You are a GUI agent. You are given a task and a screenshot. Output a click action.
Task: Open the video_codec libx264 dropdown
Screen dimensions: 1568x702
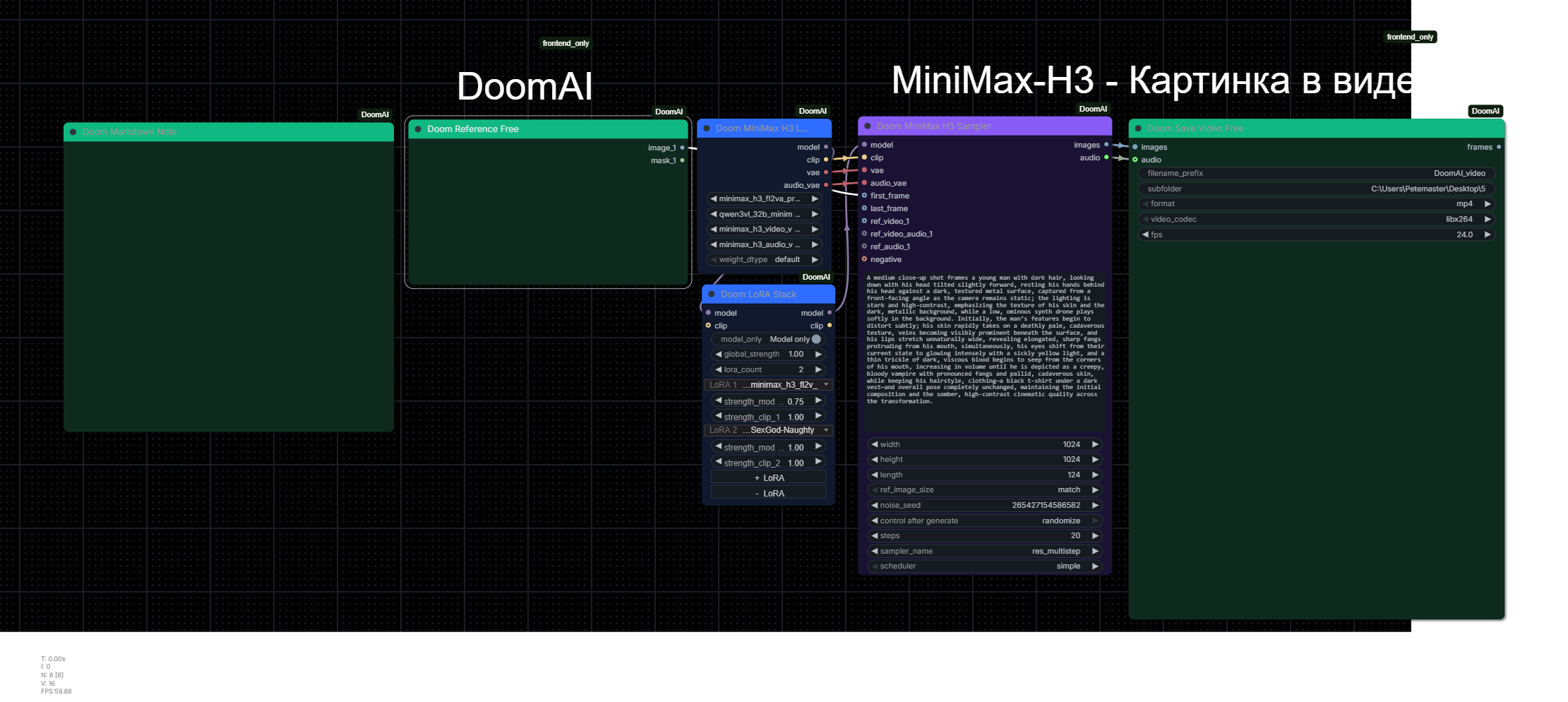1317,219
